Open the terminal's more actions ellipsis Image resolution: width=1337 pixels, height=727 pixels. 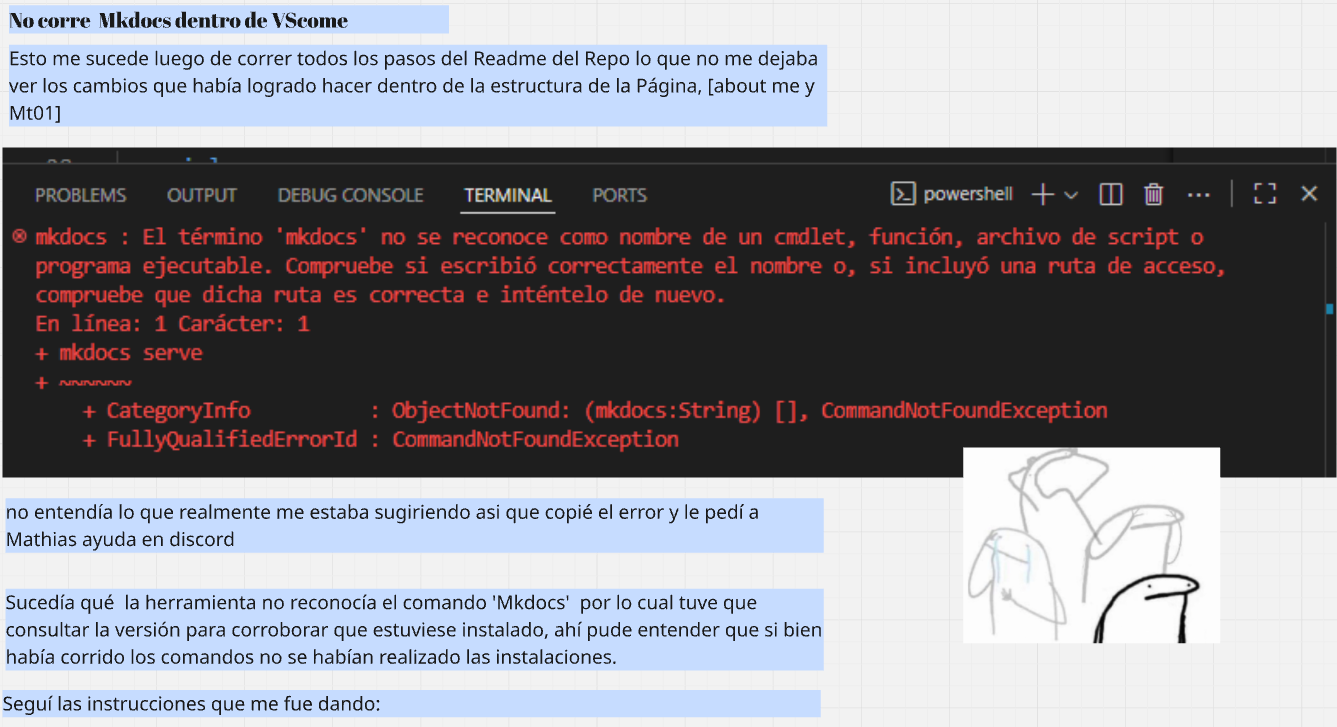coord(1198,195)
